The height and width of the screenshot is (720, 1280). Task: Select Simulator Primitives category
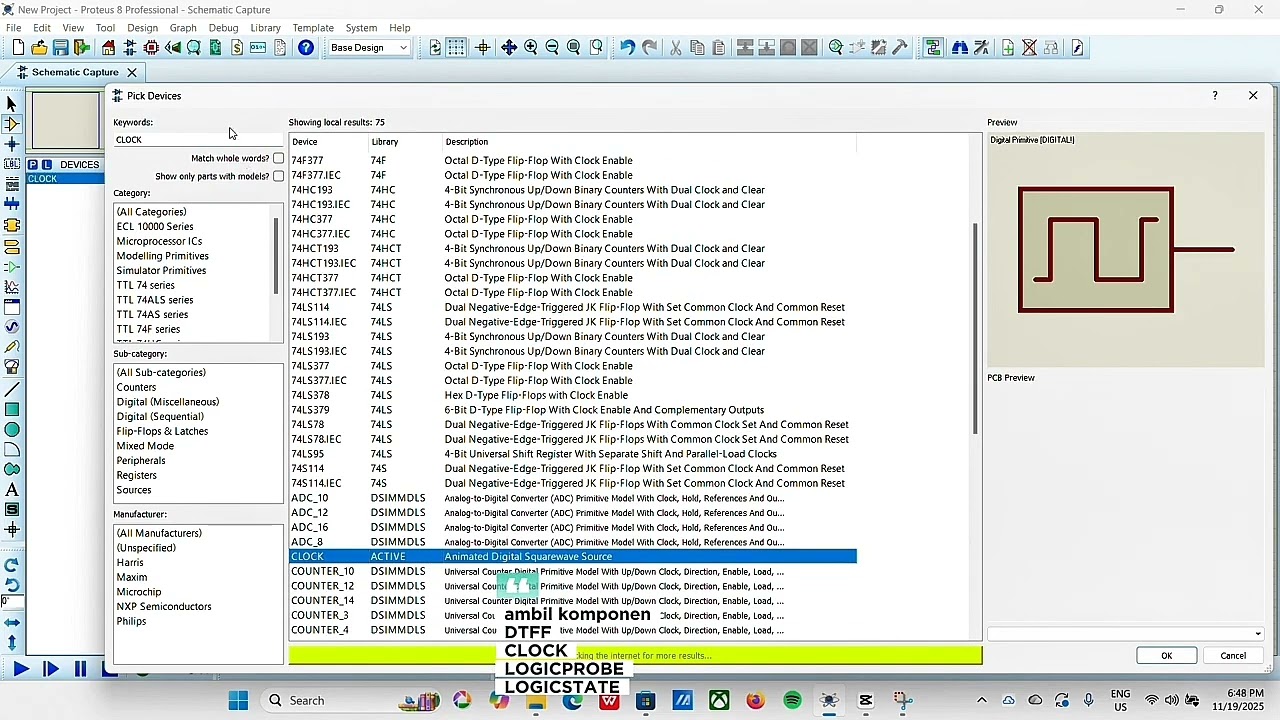tap(161, 270)
